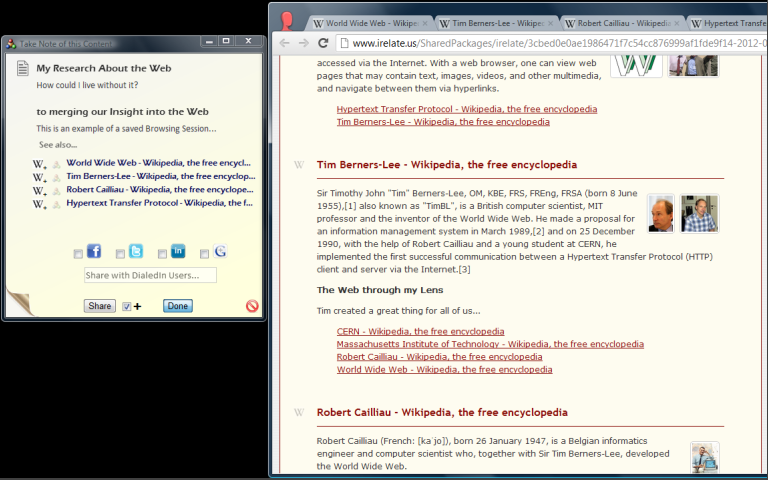Open World Wide Web link under Tim section
The height and width of the screenshot is (480, 768).
click(x=444, y=370)
